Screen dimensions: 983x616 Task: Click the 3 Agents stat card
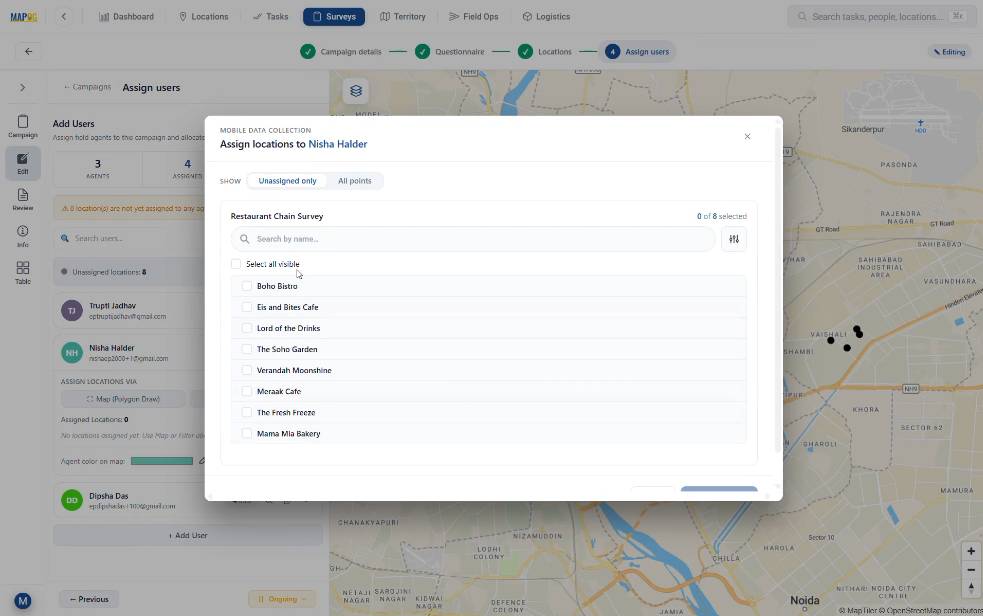[98, 169]
